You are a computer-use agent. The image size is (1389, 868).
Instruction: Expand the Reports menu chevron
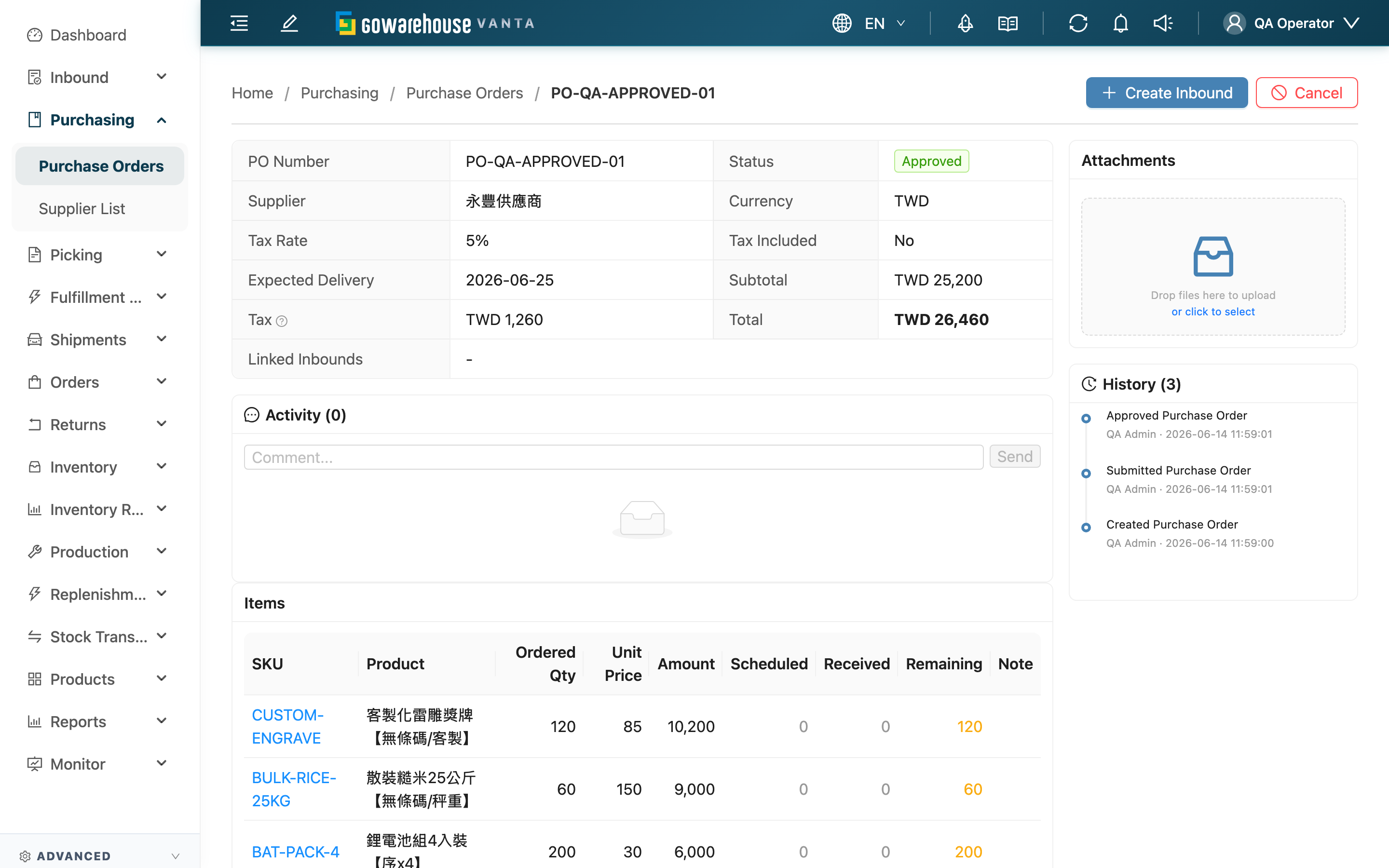162,721
